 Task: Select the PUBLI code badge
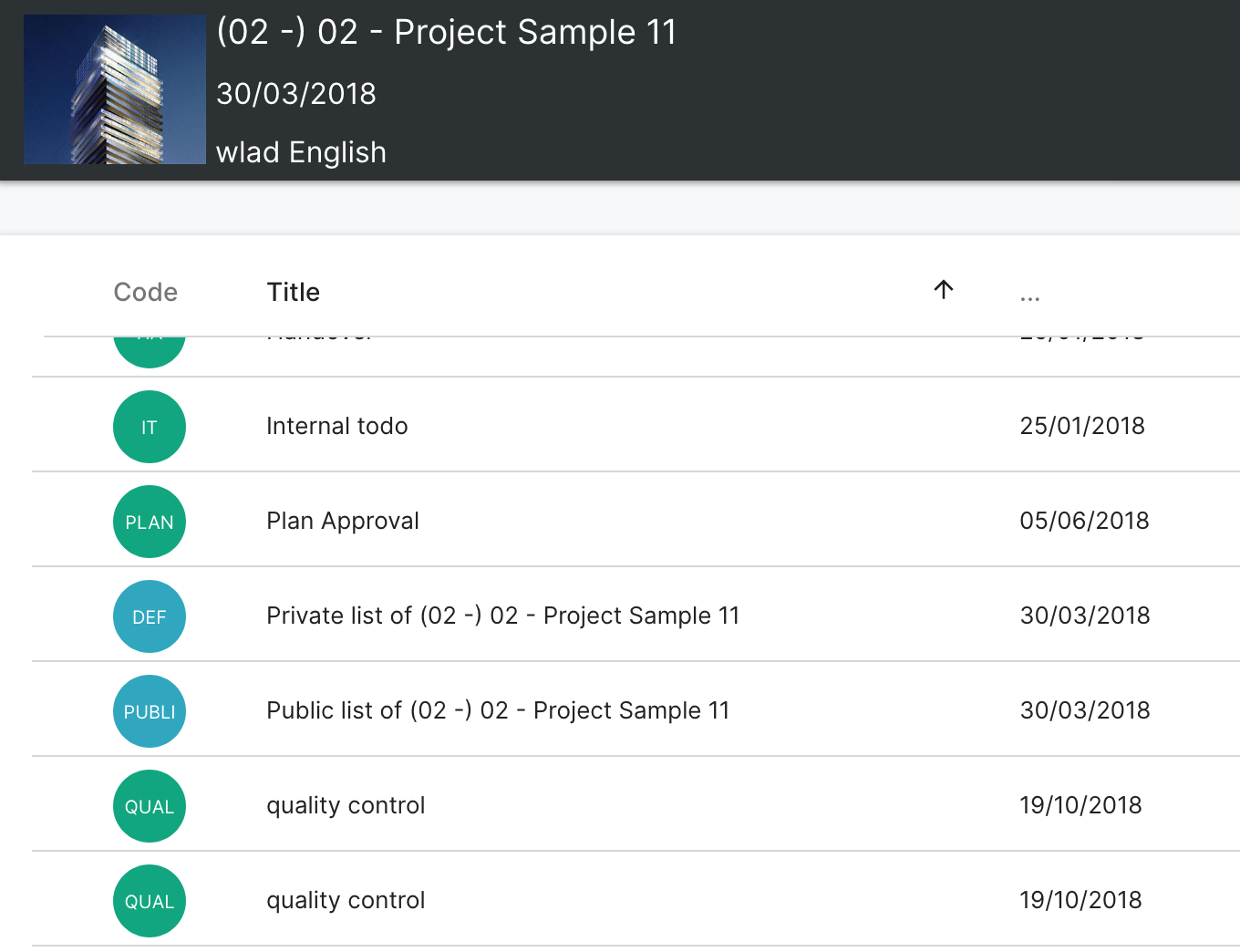(150, 711)
